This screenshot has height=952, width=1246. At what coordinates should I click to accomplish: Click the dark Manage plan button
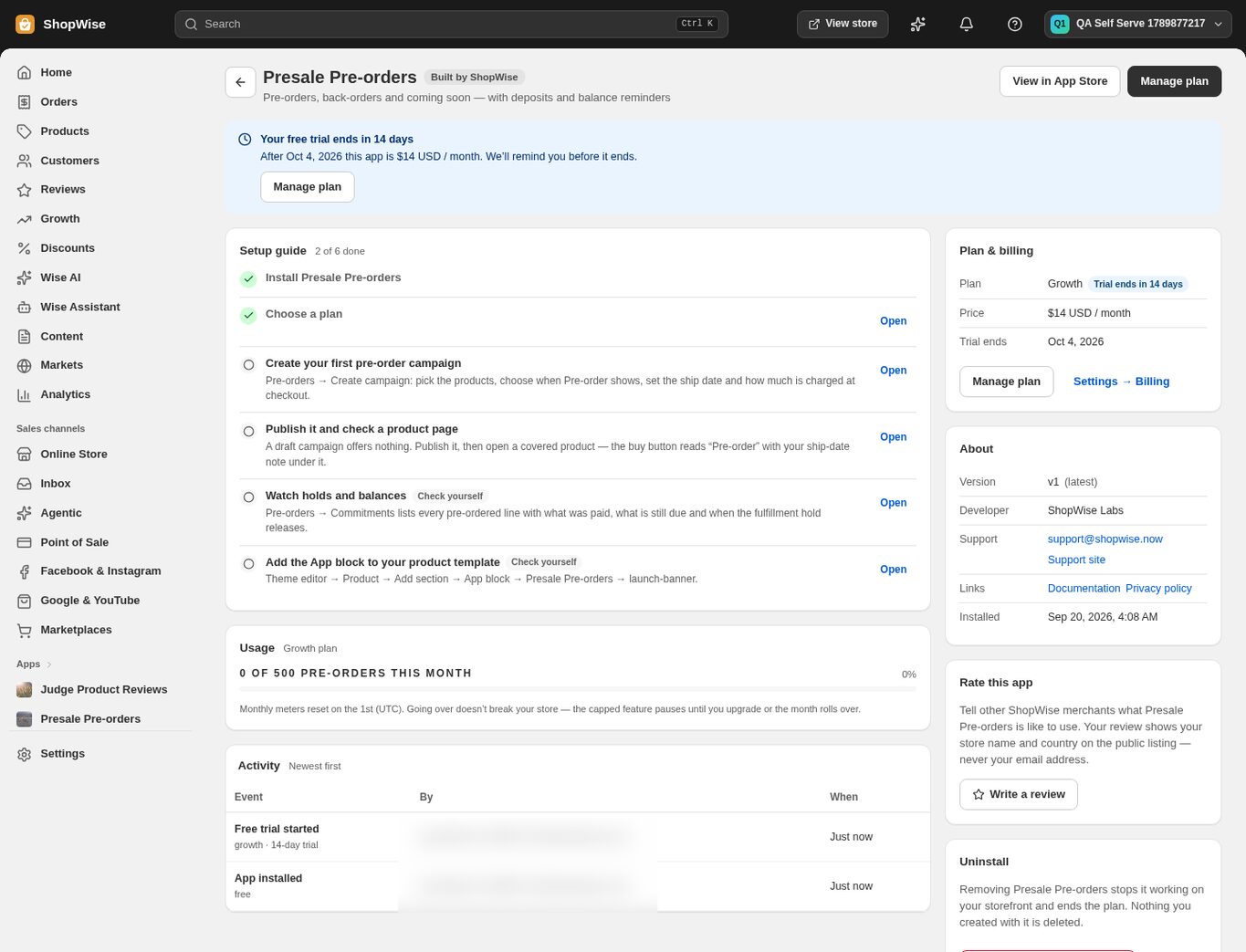tap(1174, 81)
